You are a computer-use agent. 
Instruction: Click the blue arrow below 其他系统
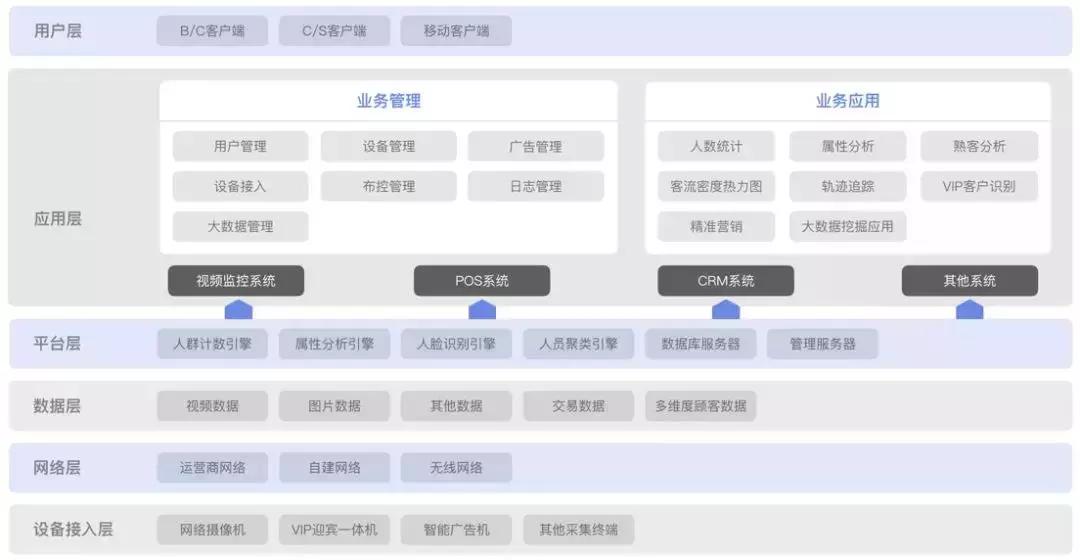click(x=969, y=309)
